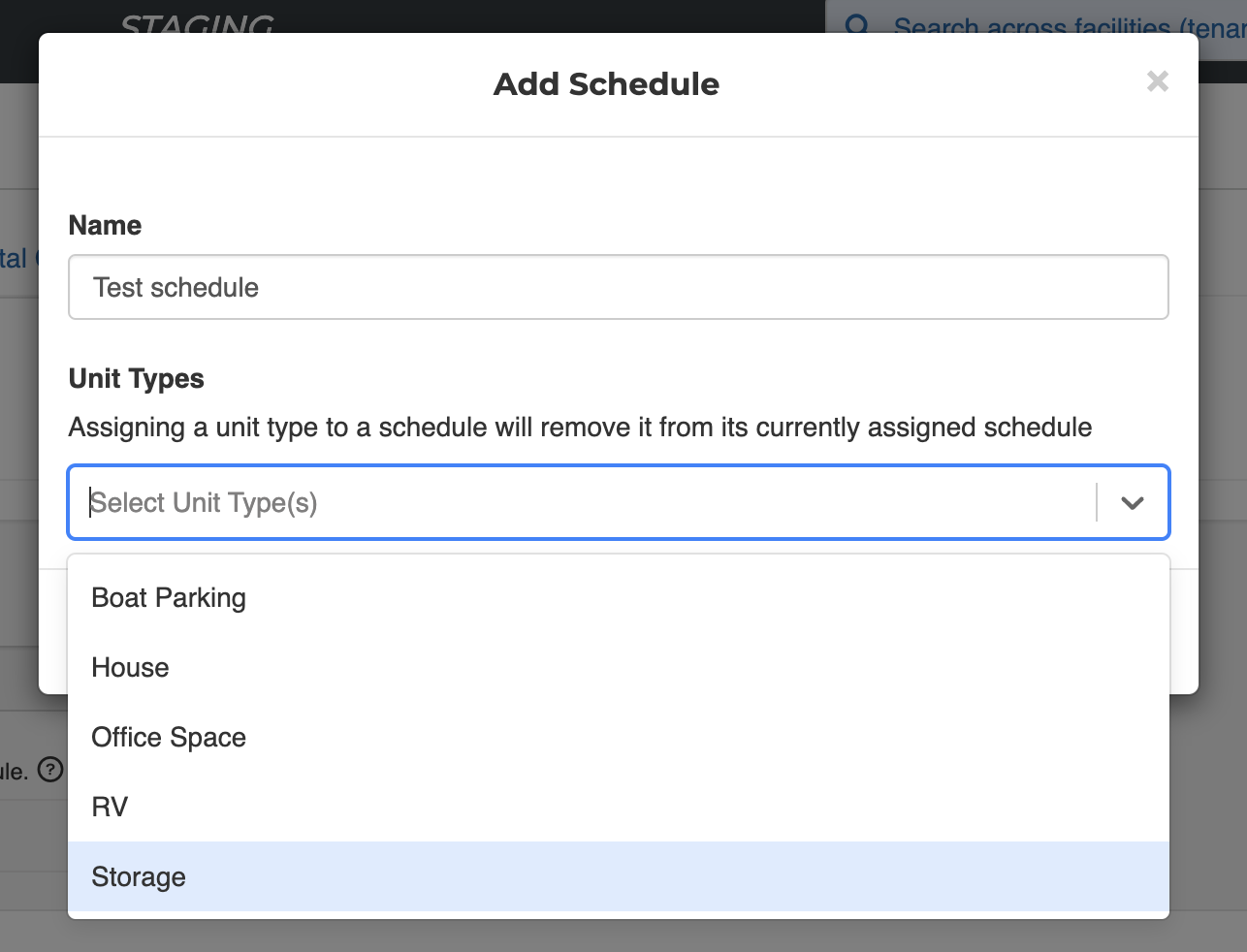
Task: Open the question mark help icon
Action: 50,770
